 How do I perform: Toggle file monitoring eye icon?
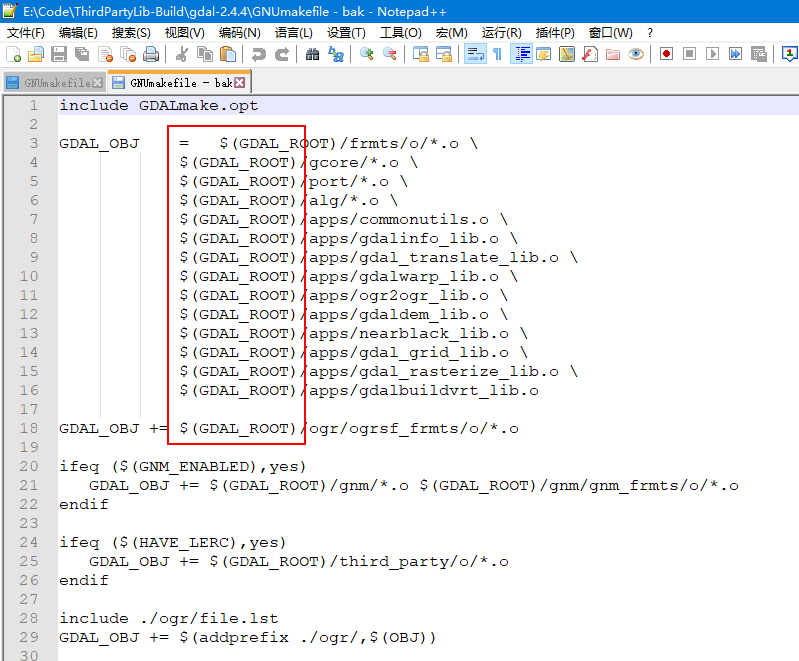tap(635, 54)
